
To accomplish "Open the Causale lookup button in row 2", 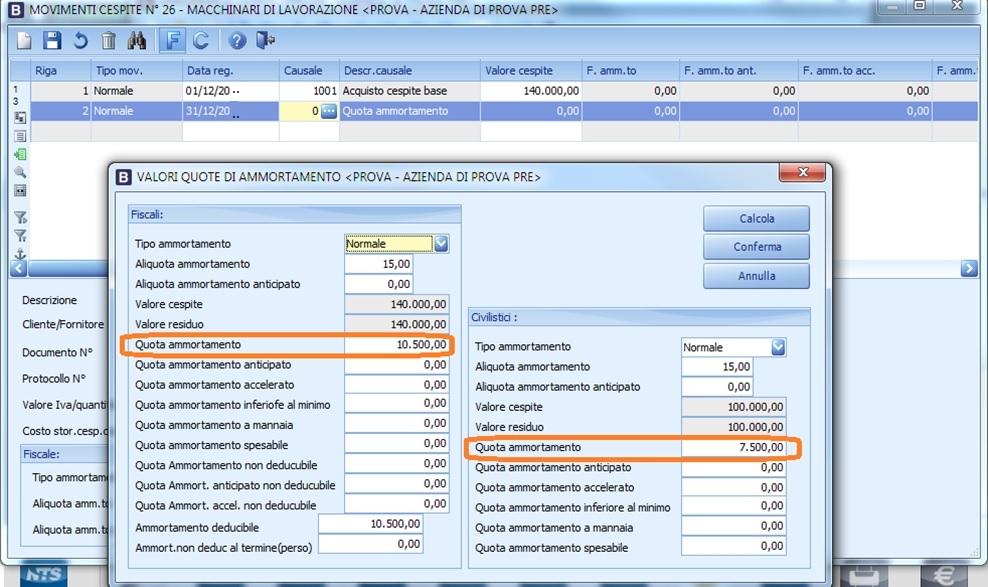I will [x=329, y=112].
